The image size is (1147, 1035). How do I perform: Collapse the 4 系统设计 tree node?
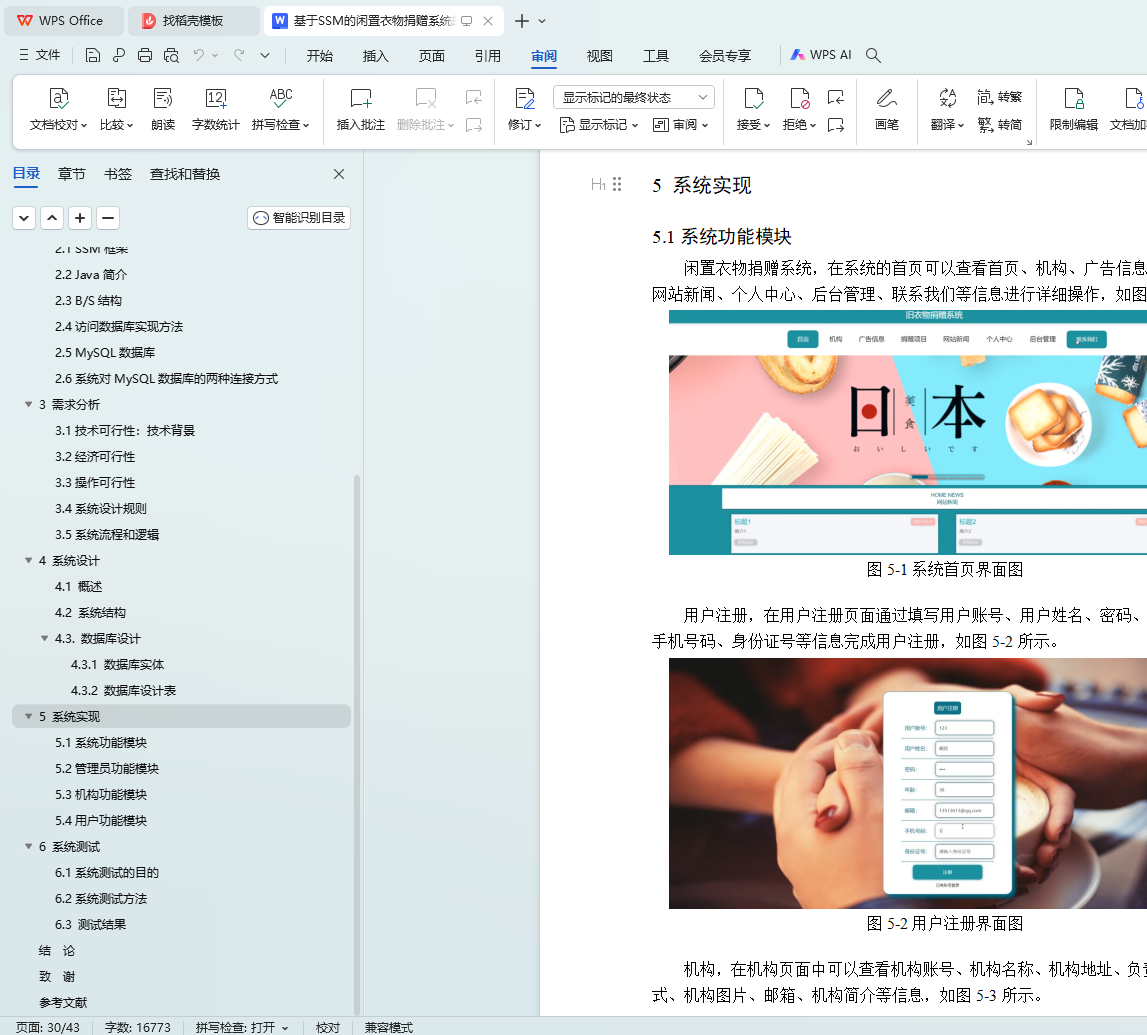[x=29, y=560]
